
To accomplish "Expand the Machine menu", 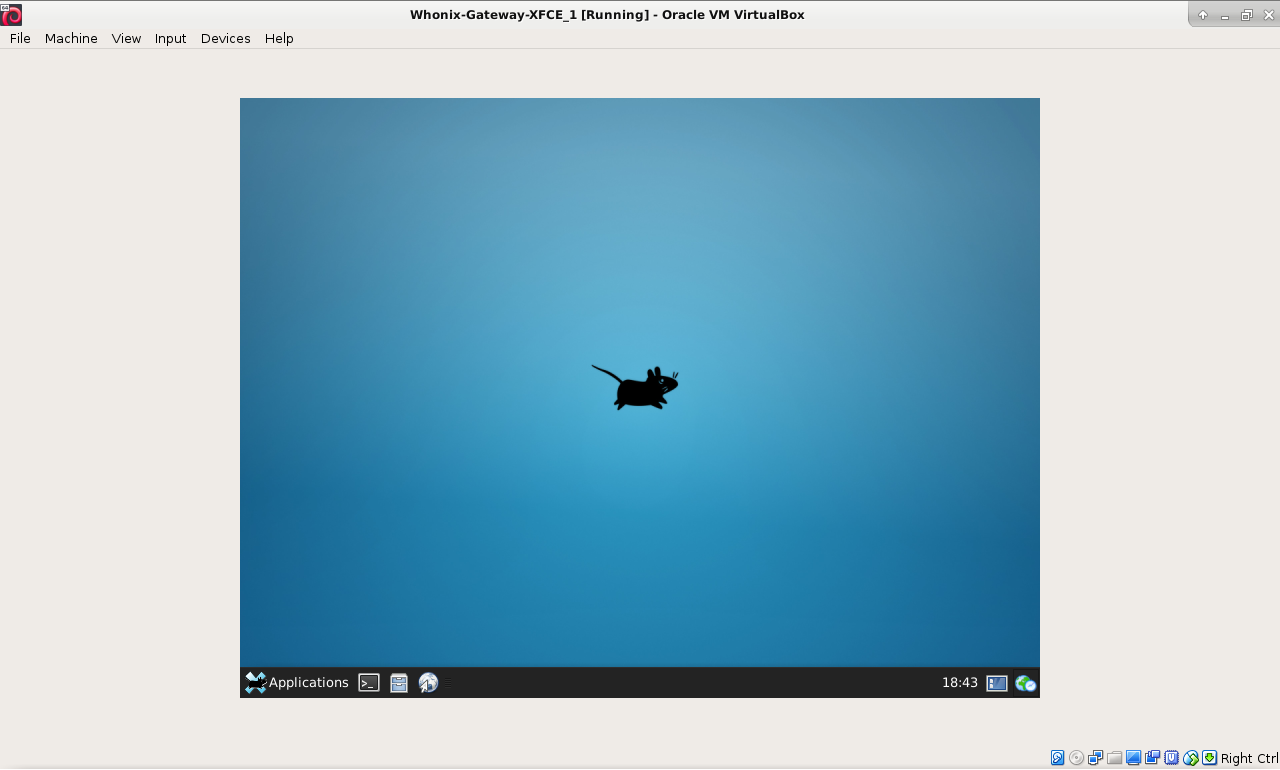I will (71, 38).
